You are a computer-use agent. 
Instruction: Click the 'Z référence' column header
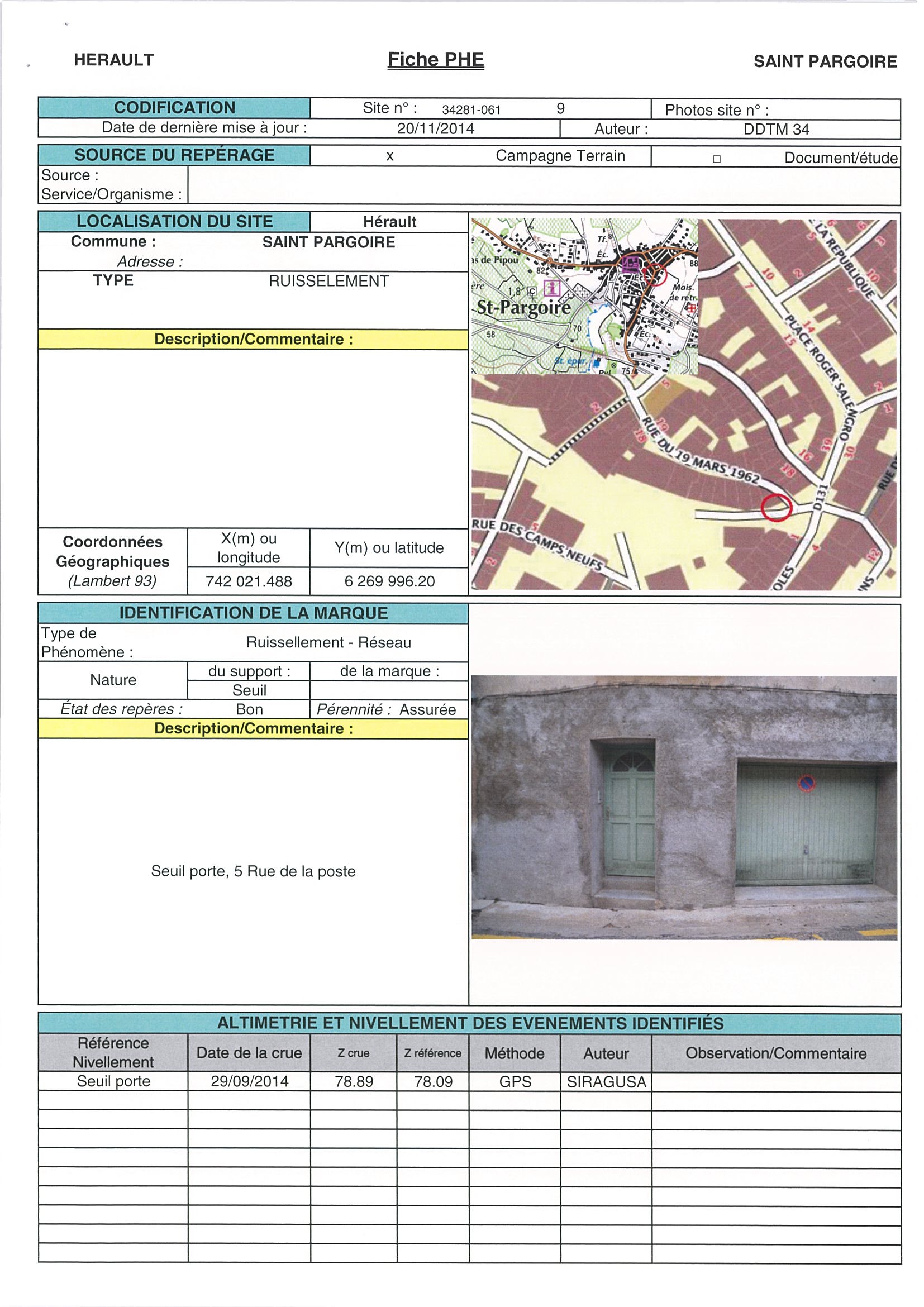click(433, 1053)
